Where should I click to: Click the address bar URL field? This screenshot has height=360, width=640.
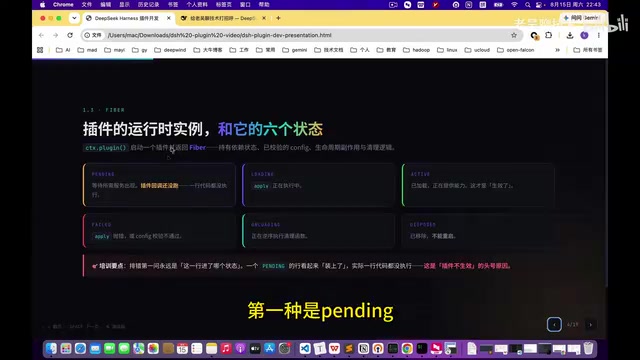pyautogui.click(x=302, y=35)
